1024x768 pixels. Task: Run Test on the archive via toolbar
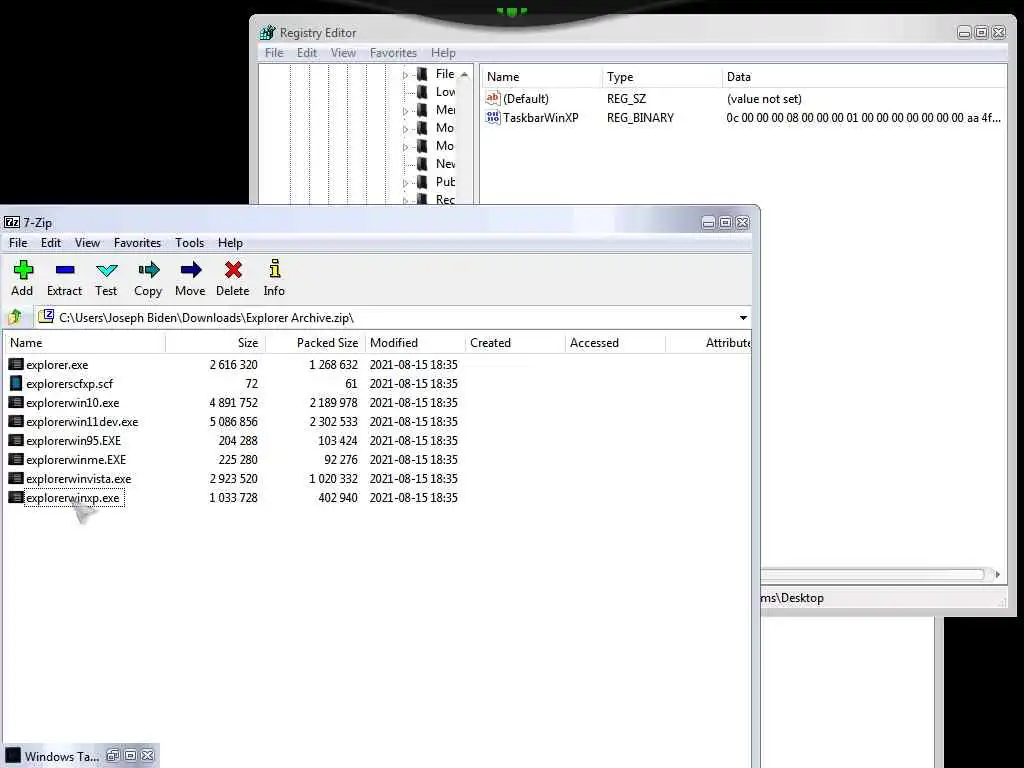point(106,278)
